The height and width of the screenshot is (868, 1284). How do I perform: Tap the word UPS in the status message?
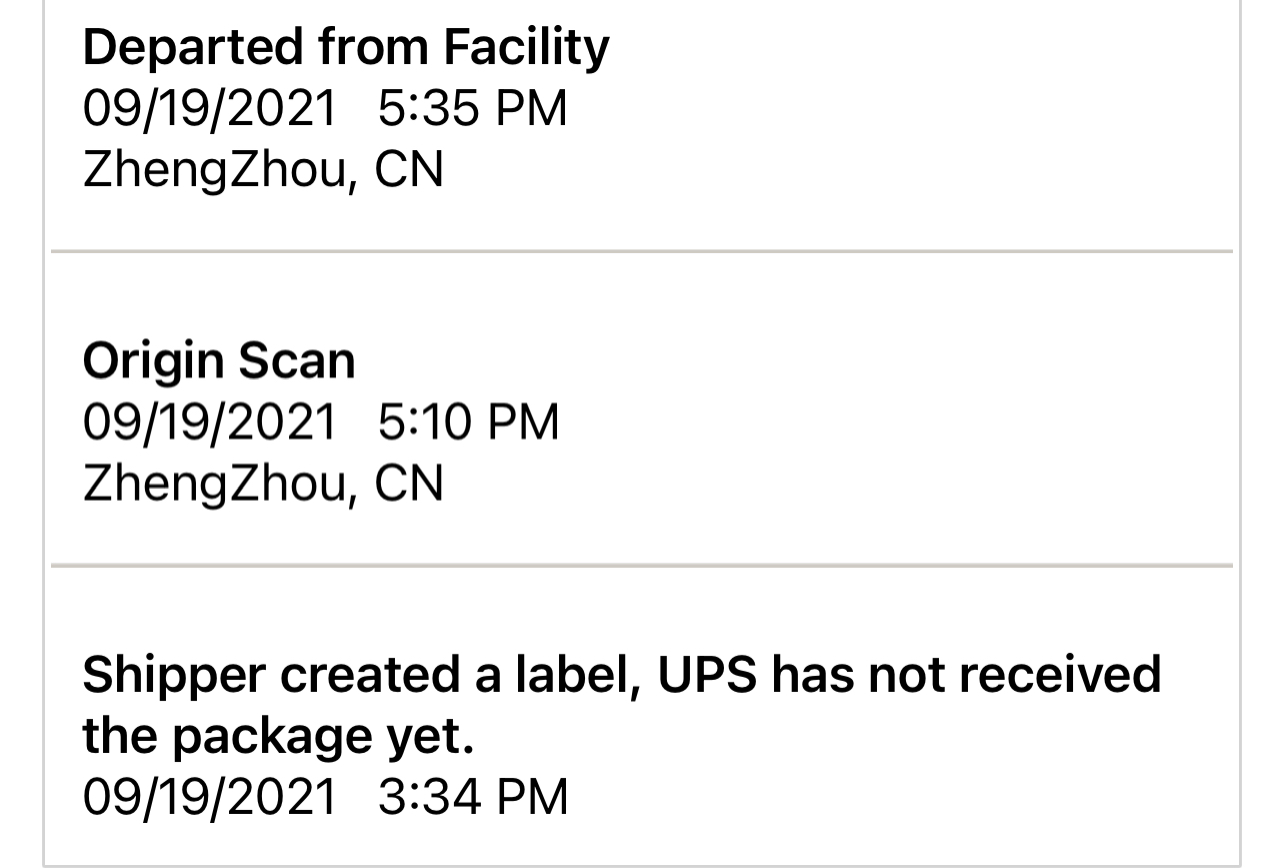click(x=707, y=674)
